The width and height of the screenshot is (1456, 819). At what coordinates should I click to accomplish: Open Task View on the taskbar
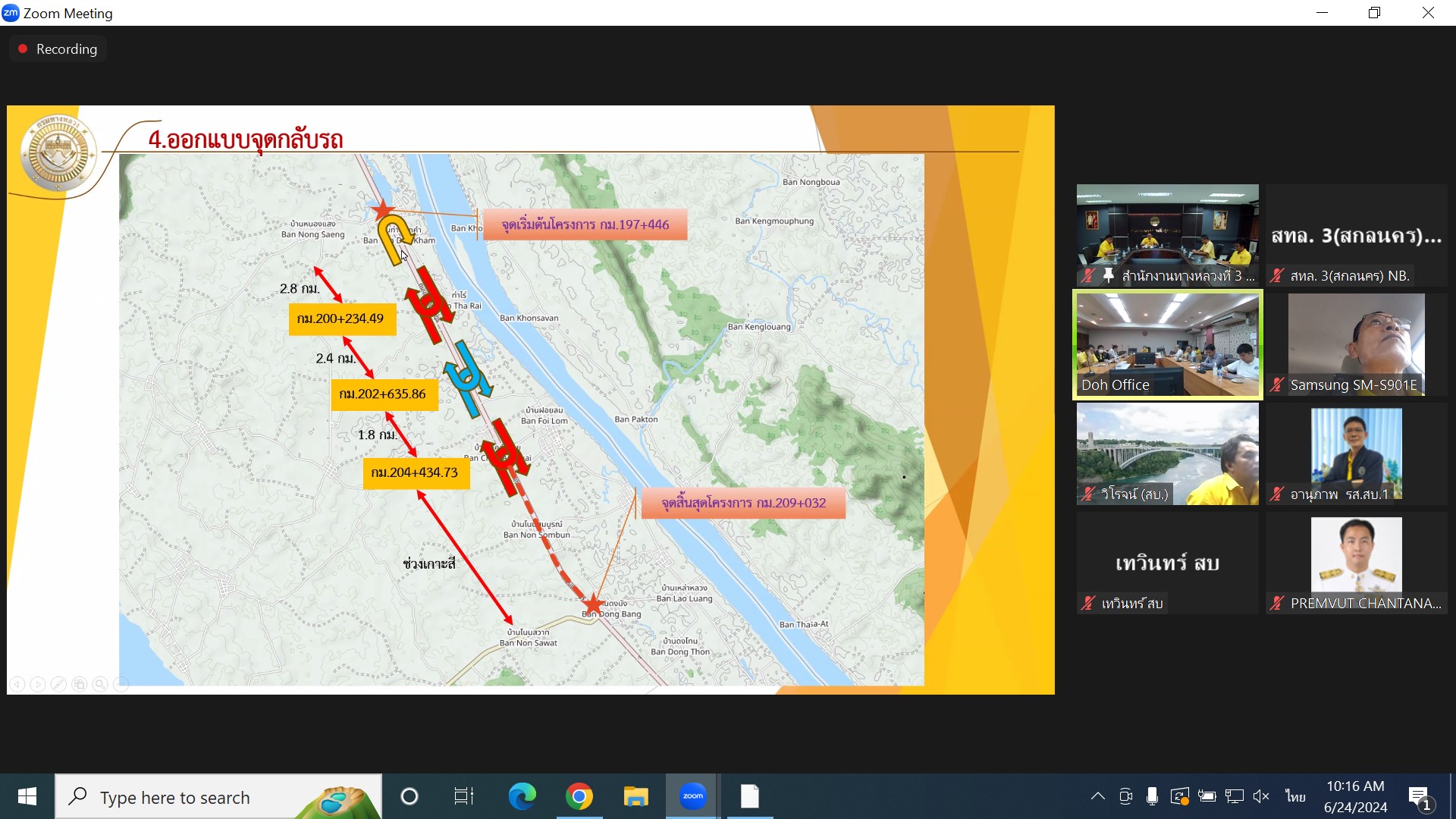click(463, 796)
